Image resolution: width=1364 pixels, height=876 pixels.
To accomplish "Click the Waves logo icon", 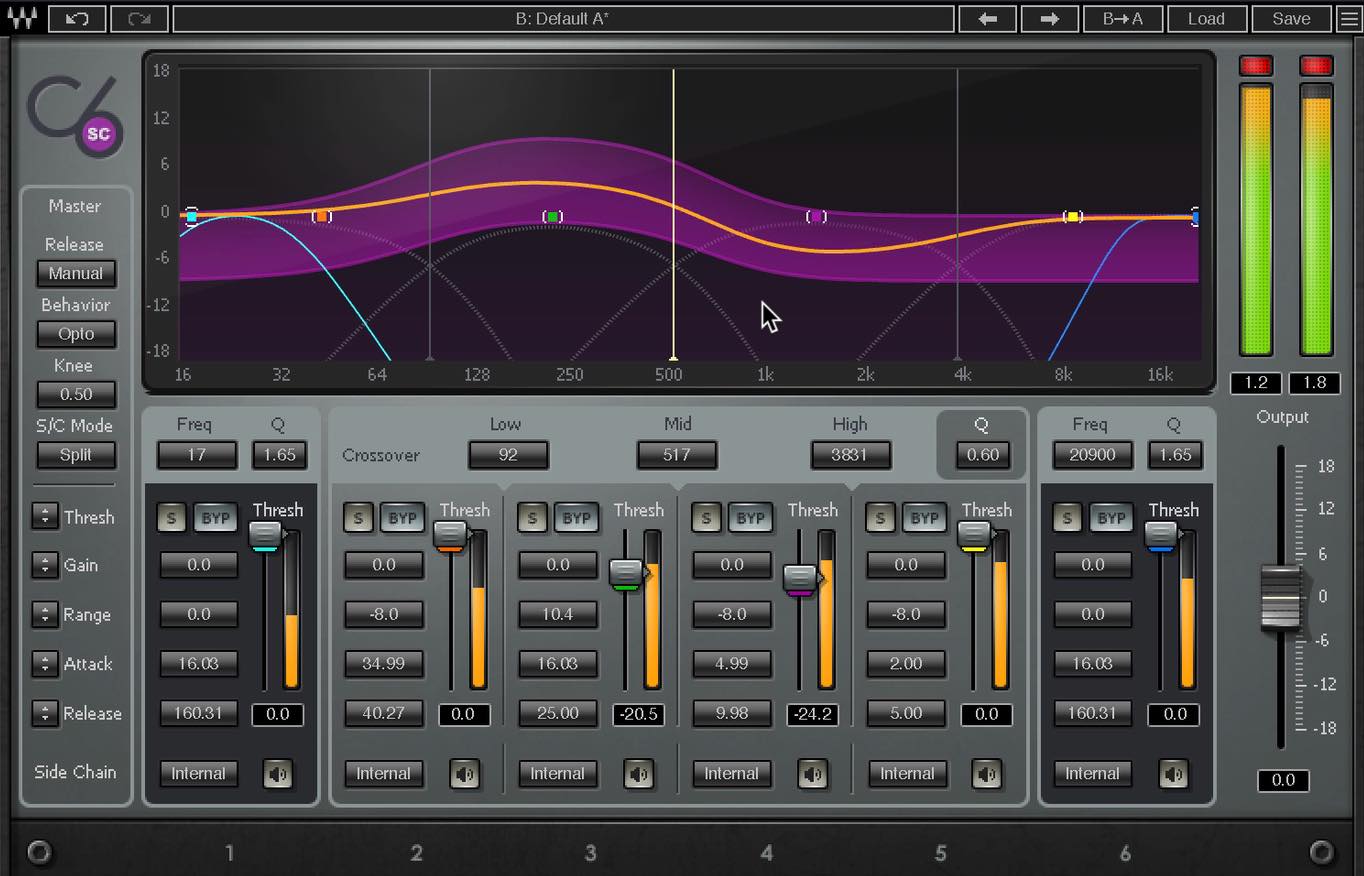I will [x=23, y=18].
